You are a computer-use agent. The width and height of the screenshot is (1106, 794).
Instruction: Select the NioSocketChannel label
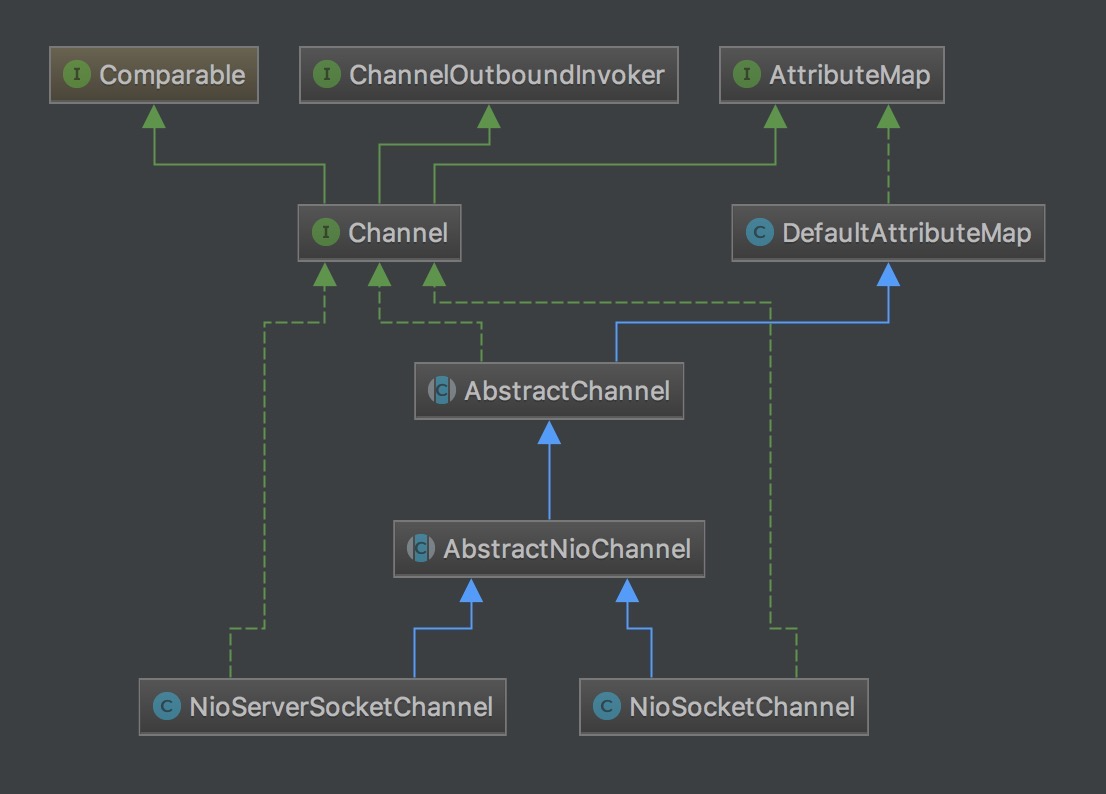[x=742, y=707]
